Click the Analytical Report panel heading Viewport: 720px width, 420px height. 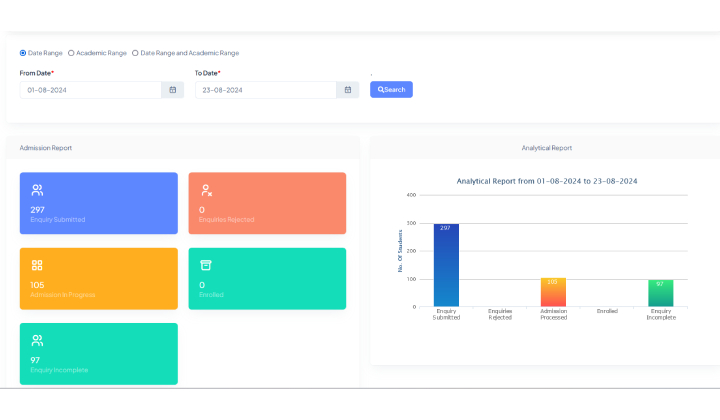(546, 148)
